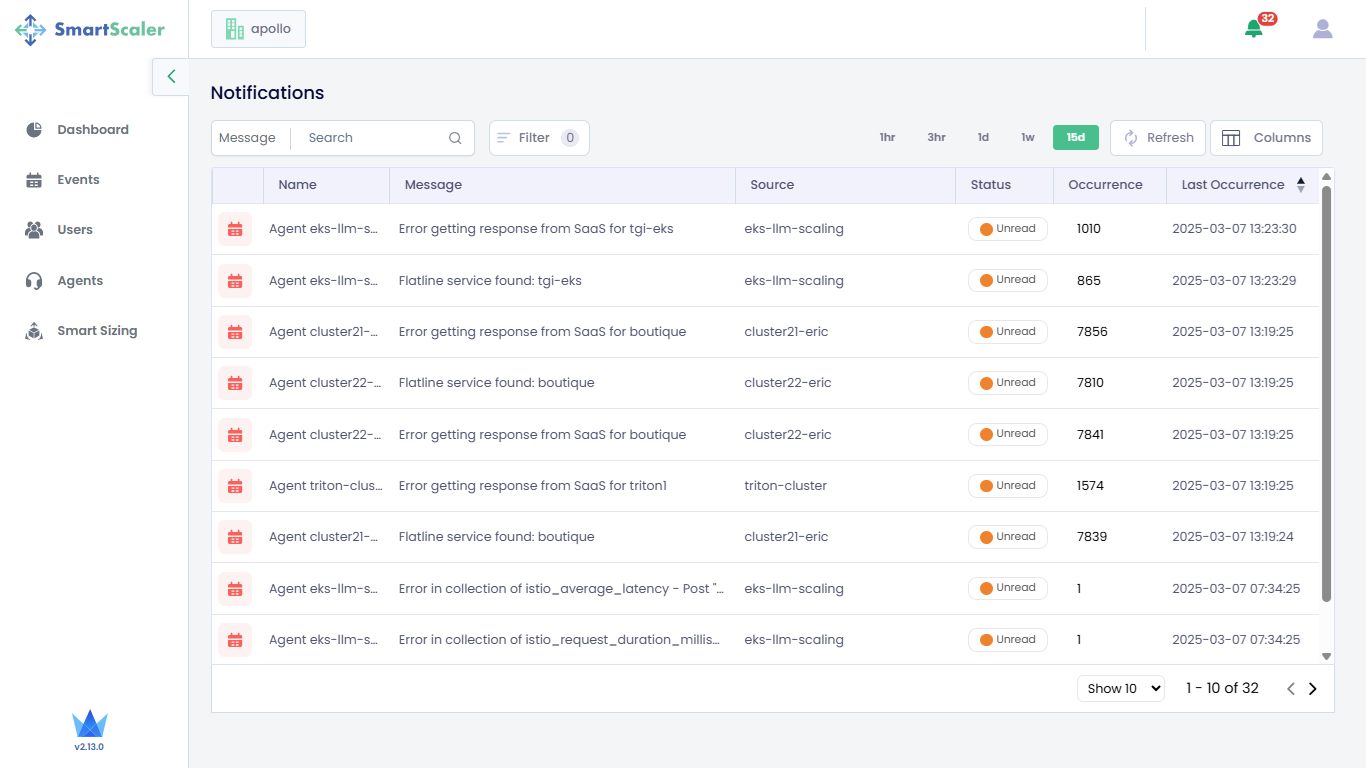Click into the Search input field
The image size is (1366, 768).
click(x=370, y=138)
